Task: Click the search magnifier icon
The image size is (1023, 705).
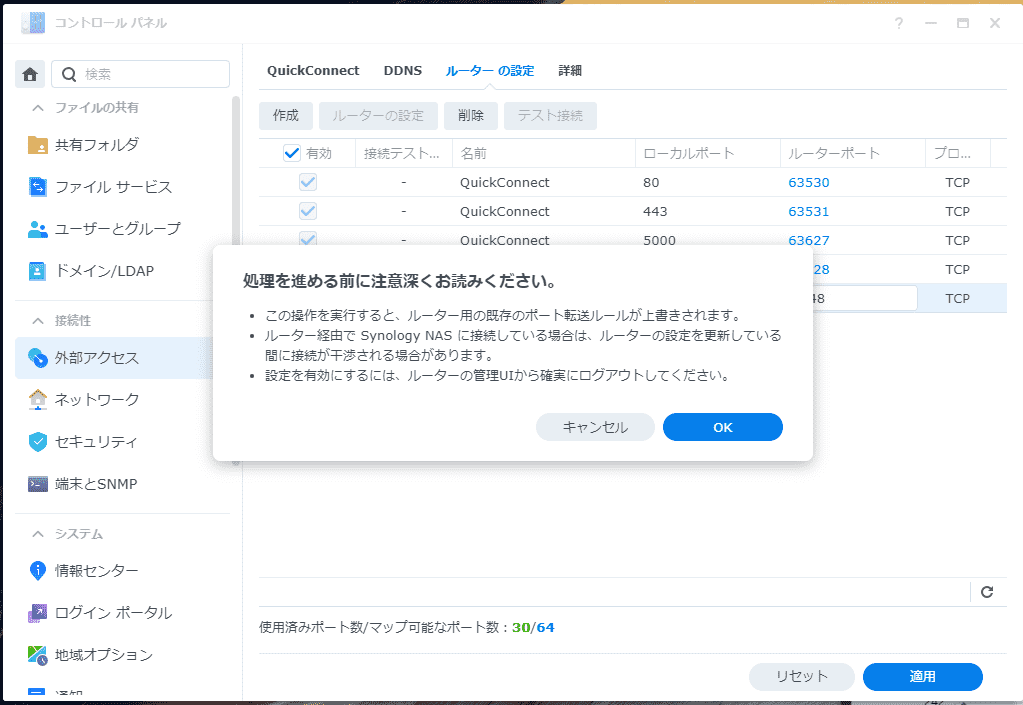Action: pyautogui.click(x=69, y=74)
